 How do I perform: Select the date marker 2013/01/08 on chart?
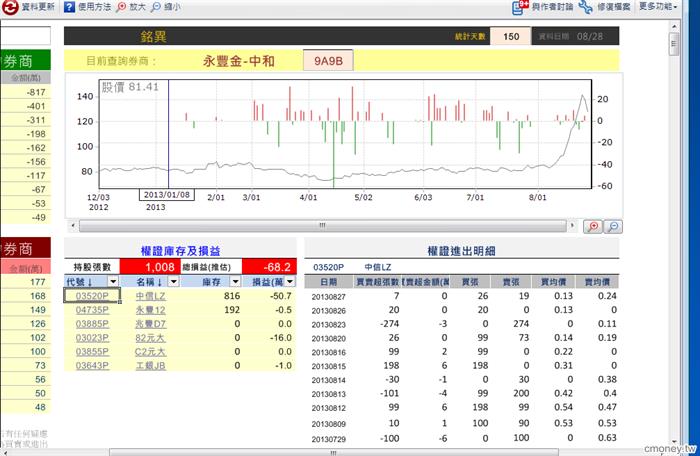[x=167, y=195]
